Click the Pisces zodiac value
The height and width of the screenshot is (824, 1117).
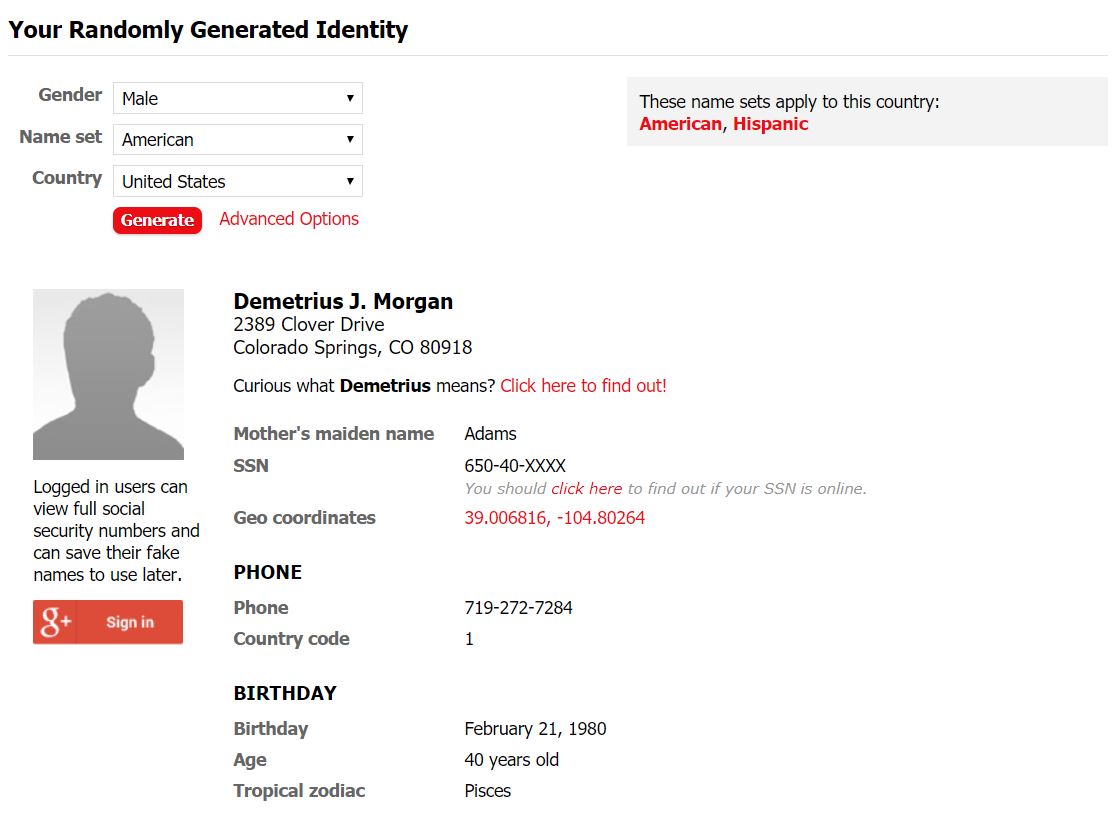point(487,791)
